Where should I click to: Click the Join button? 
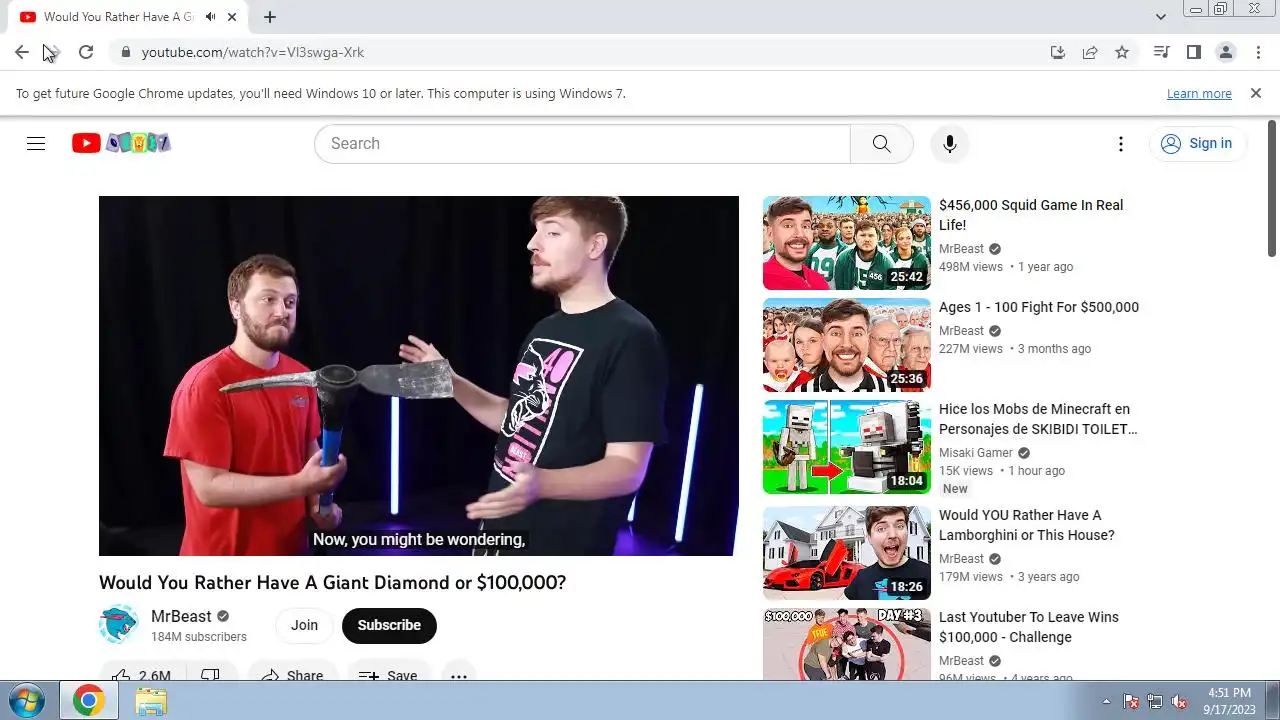pos(304,625)
